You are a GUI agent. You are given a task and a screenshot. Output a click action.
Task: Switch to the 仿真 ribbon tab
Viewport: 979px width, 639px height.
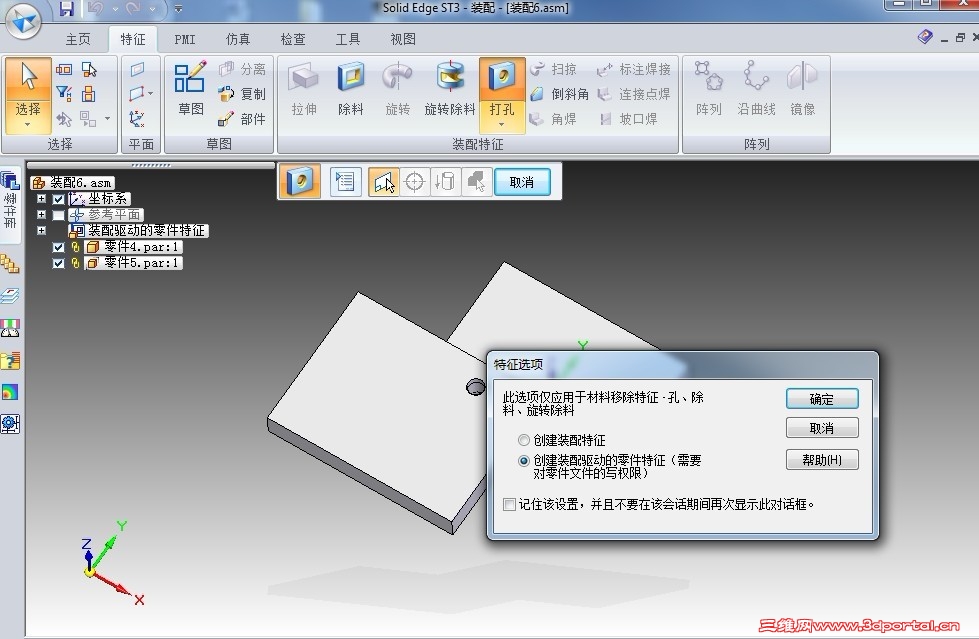click(x=238, y=39)
